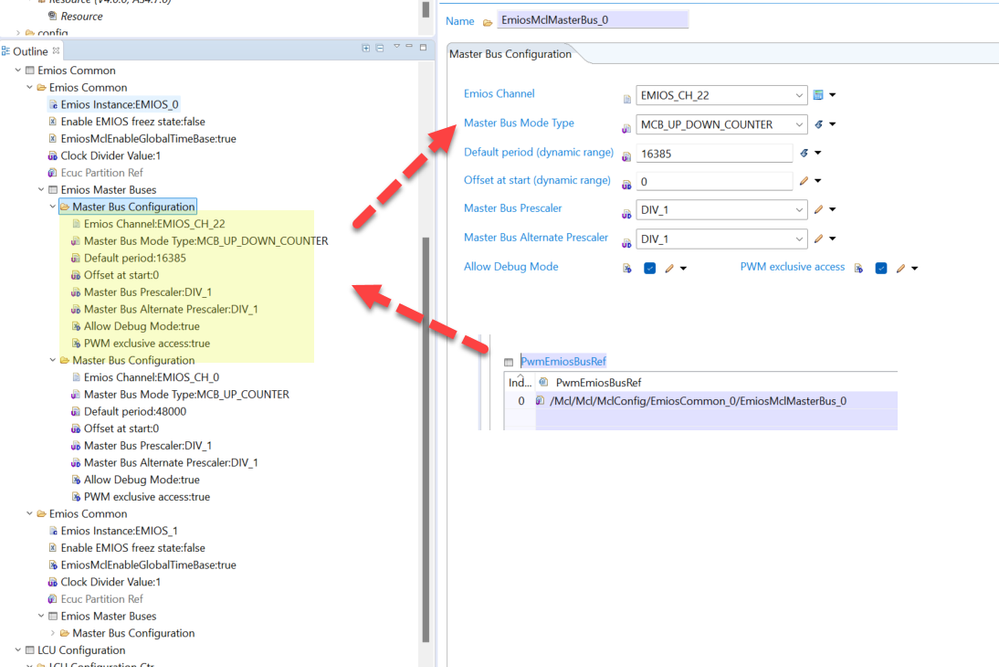Click reference icon in PwmEmiosBusRef column header
999x667 pixels.
point(543,382)
